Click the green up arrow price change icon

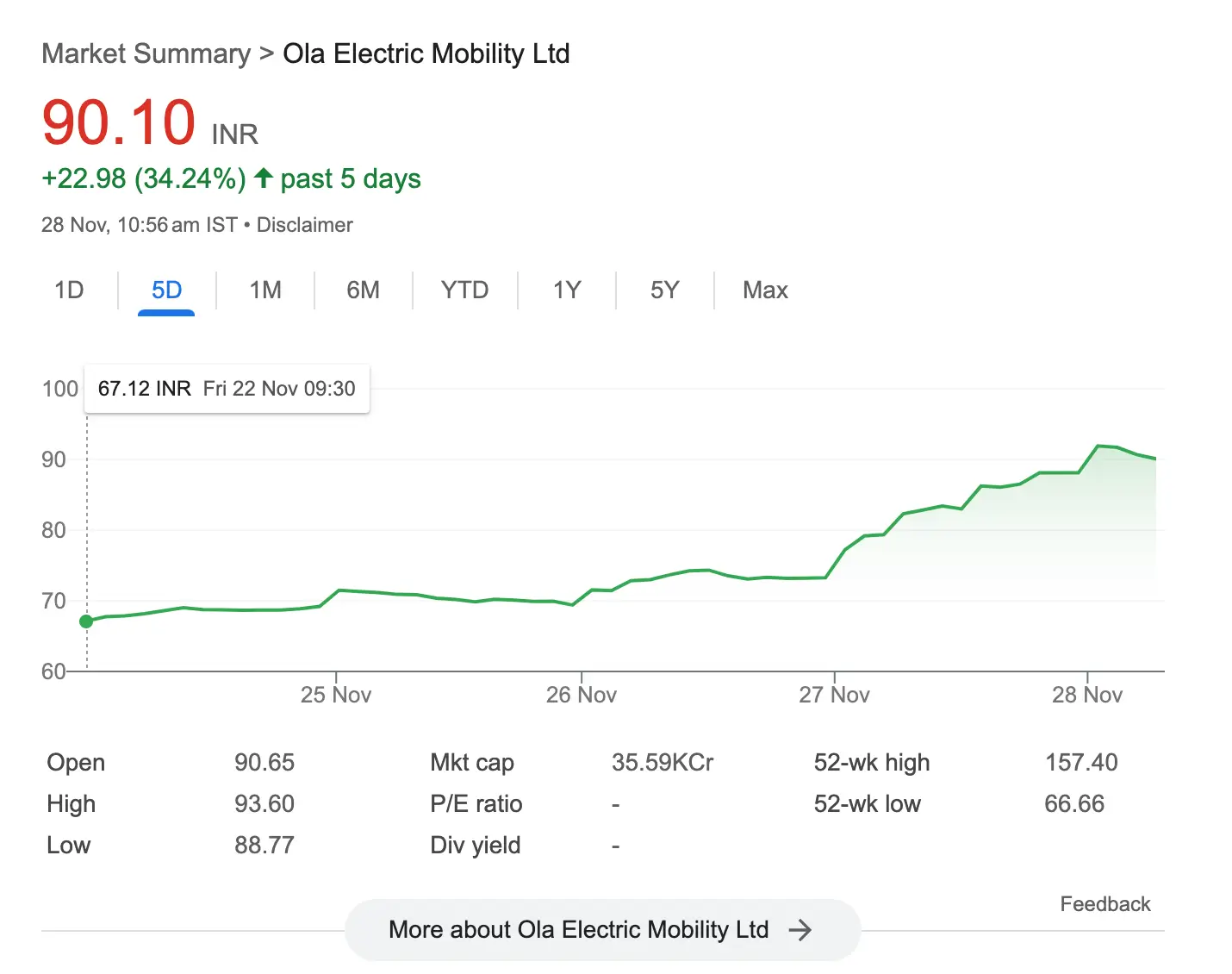point(264,178)
